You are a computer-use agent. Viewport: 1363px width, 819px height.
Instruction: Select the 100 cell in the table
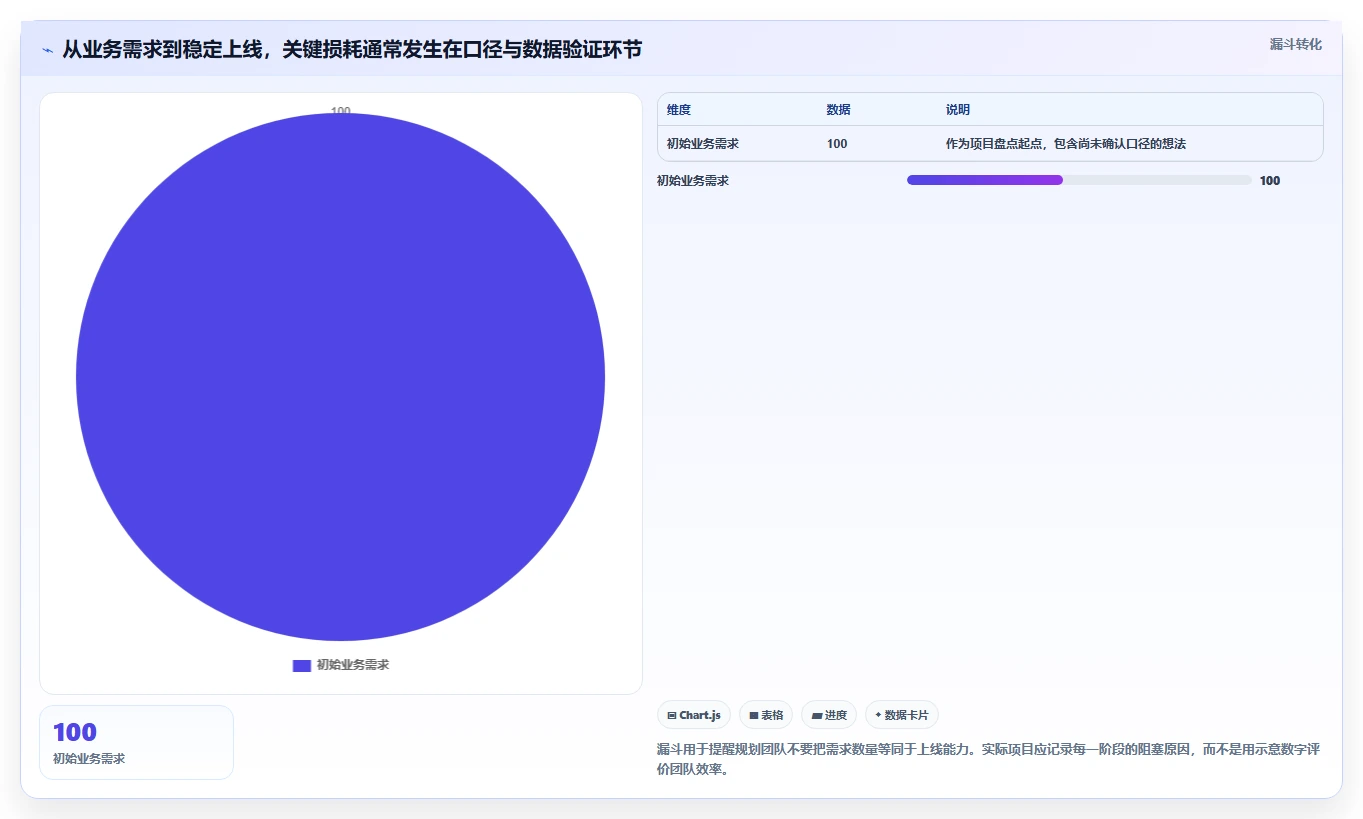837,144
